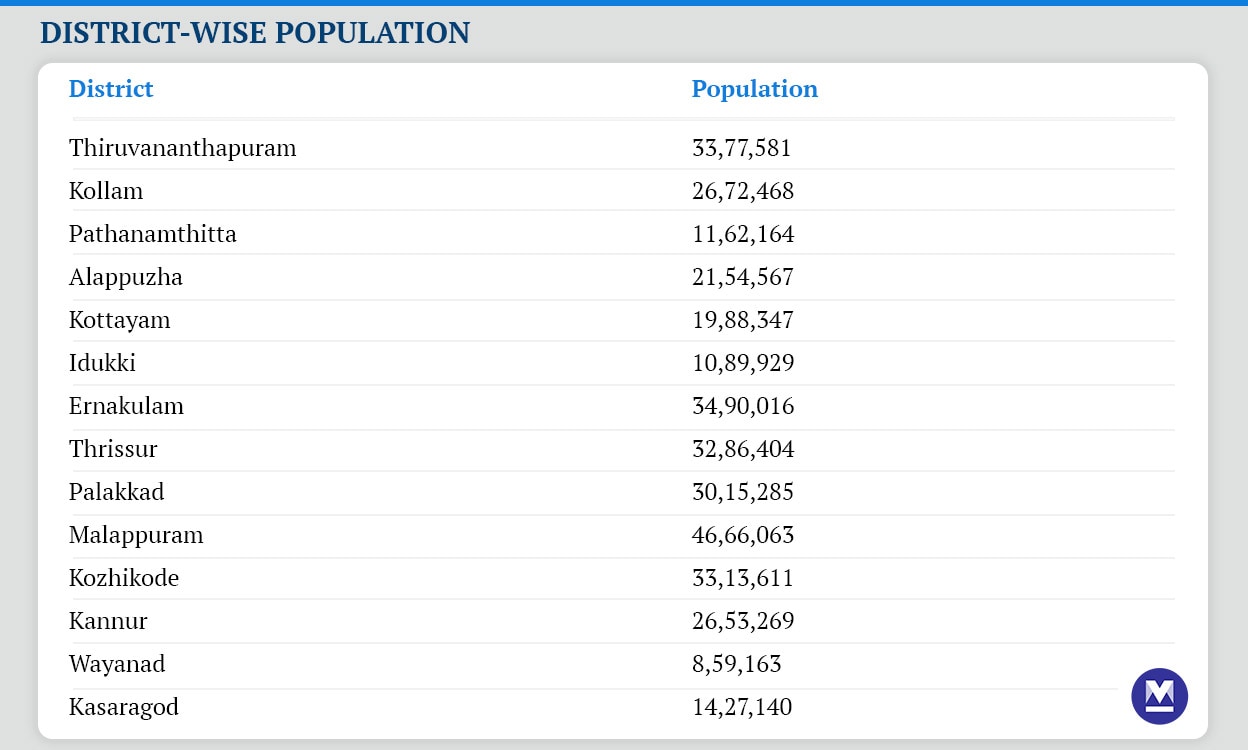Click the Idukki district entry
The height and width of the screenshot is (750, 1248).
[x=102, y=363]
